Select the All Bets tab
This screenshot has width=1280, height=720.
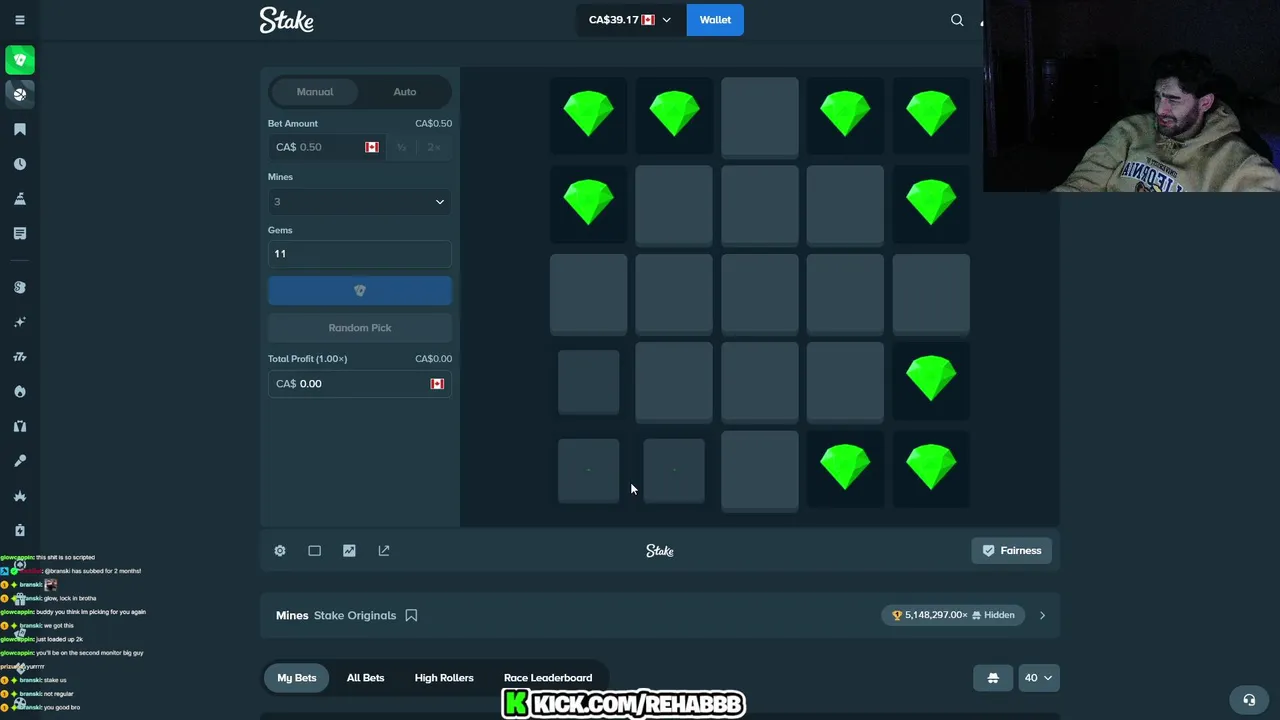coord(365,678)
